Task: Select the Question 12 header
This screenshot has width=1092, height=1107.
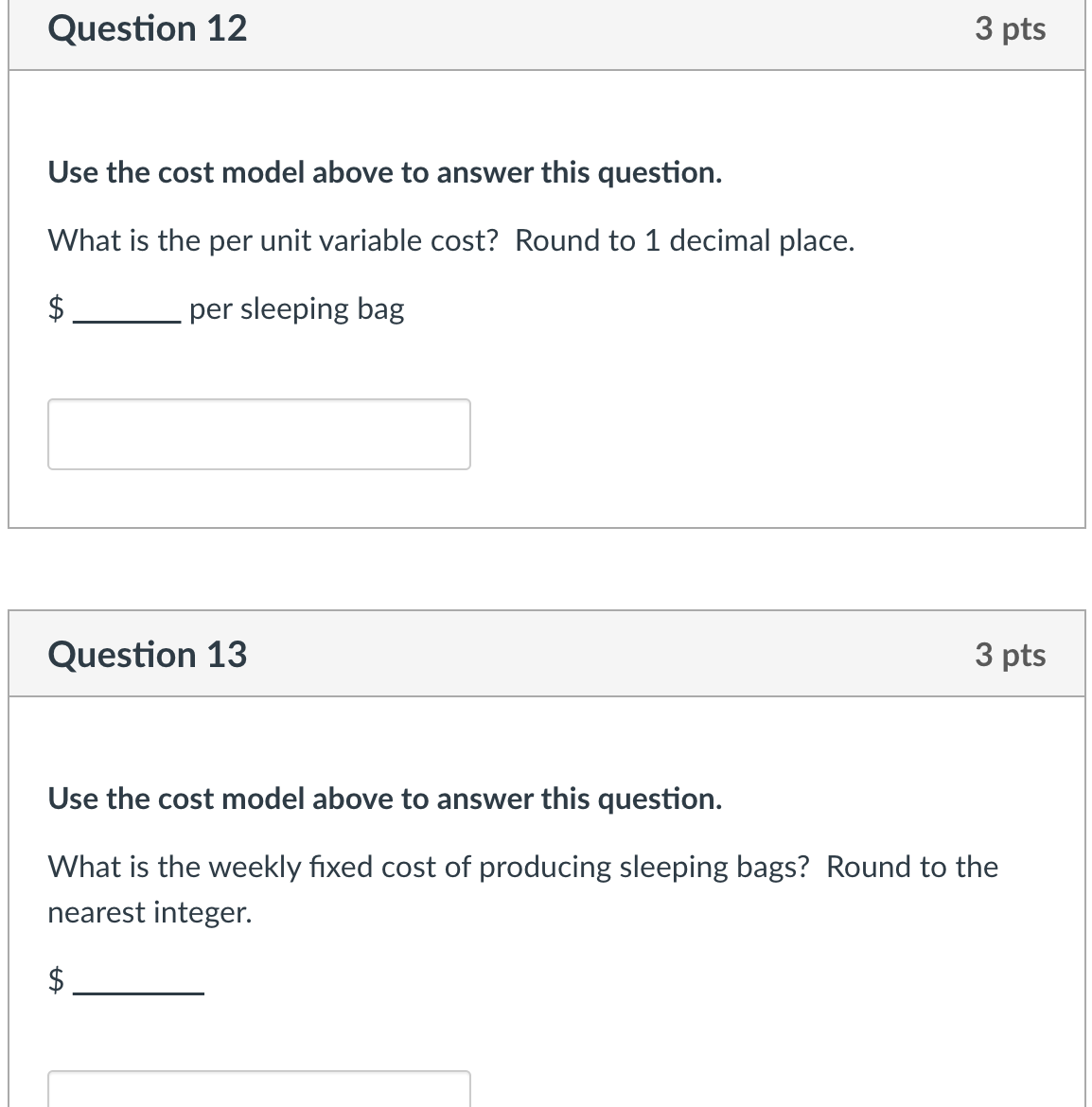Action: (147, 28)
